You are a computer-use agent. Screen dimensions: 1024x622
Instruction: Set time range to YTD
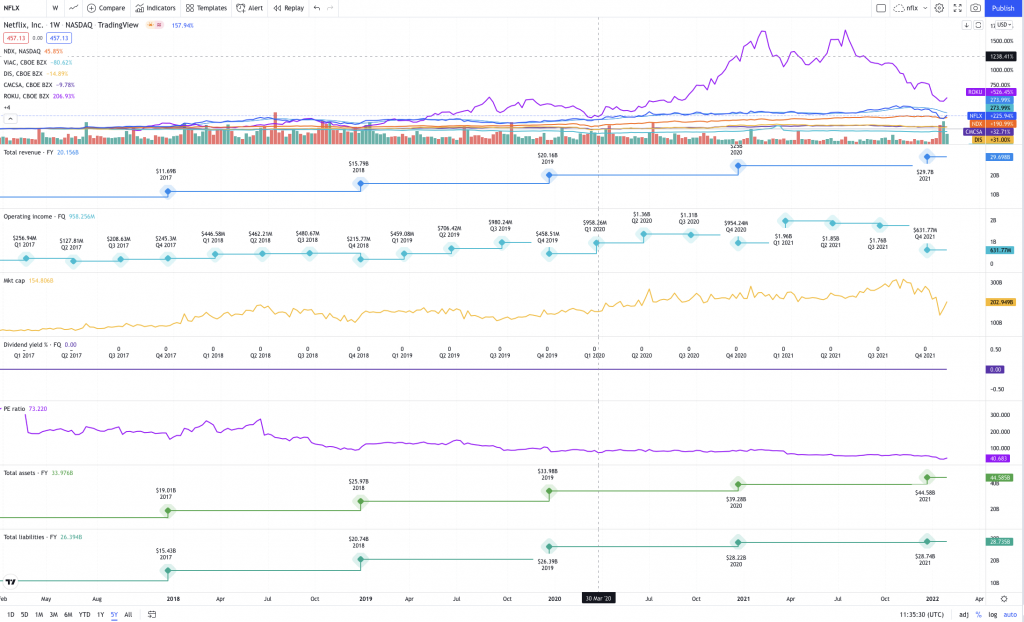click(84, 615)
